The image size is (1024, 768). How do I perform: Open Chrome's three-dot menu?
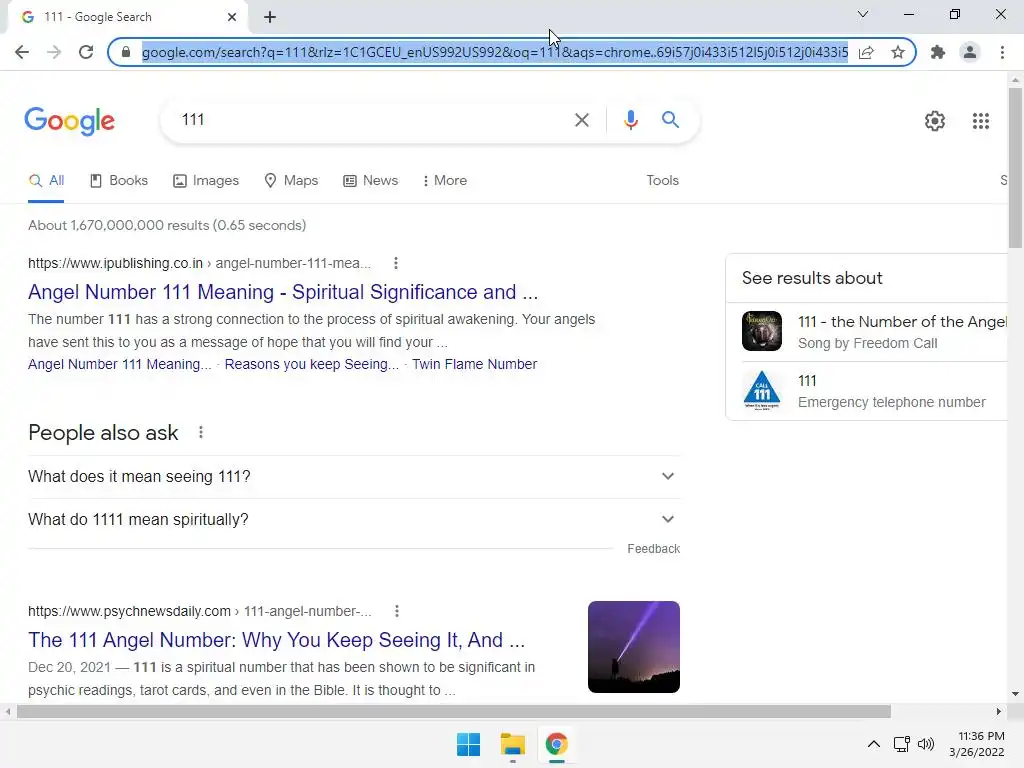coord(1002,52)
